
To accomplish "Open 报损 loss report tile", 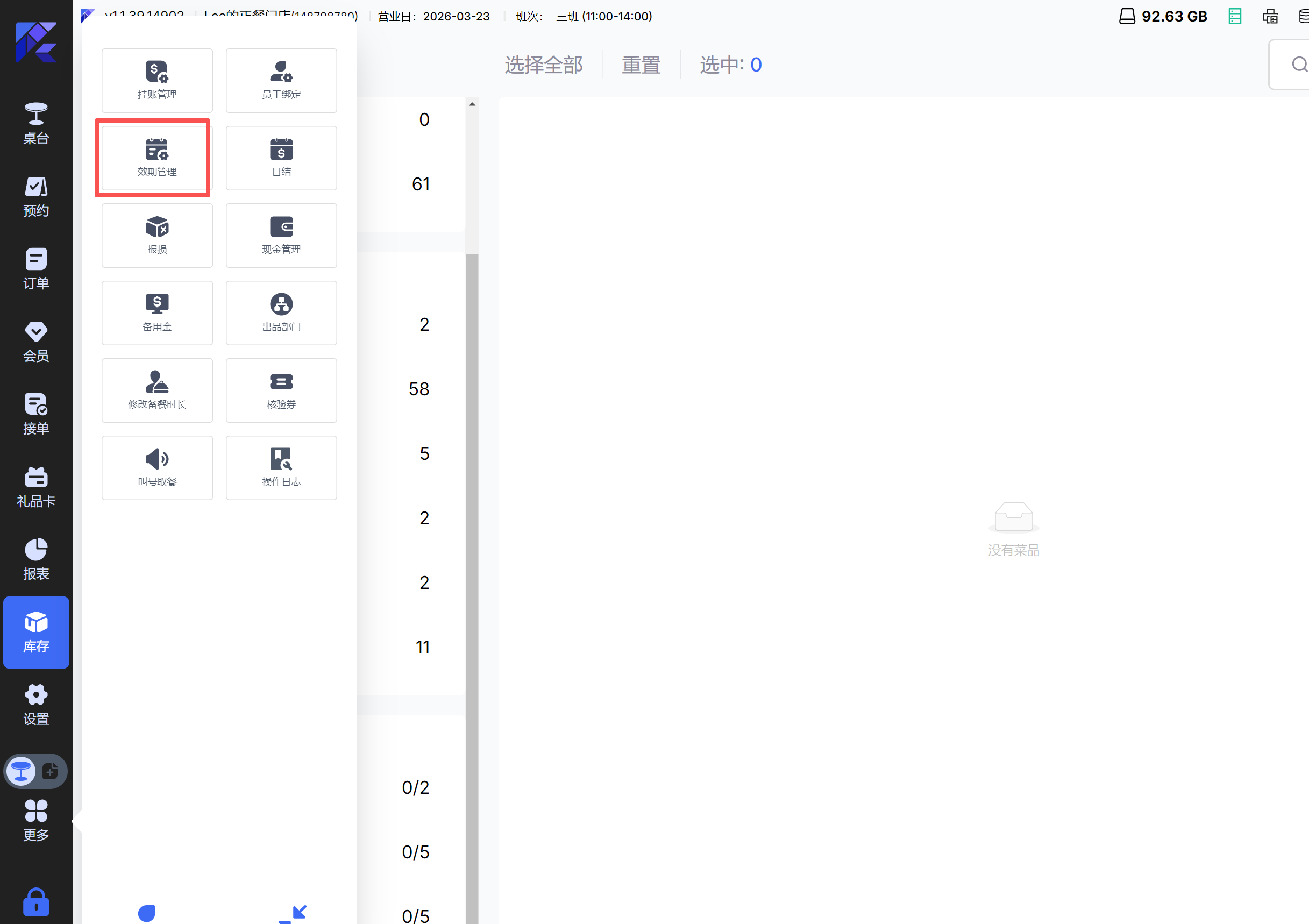I will [x=157, y=236].
